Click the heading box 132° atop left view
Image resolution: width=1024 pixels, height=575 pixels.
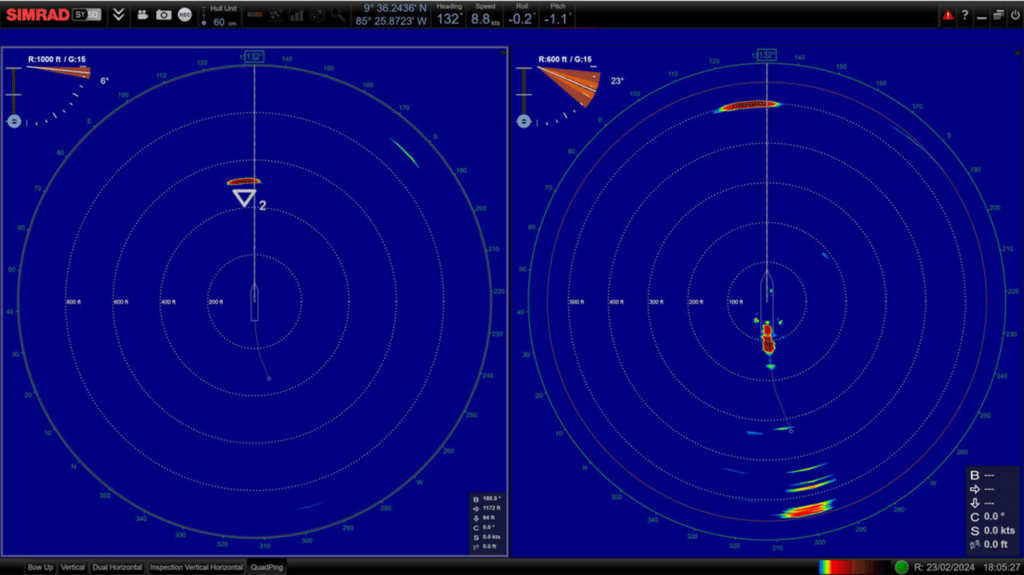pos(254,57)
